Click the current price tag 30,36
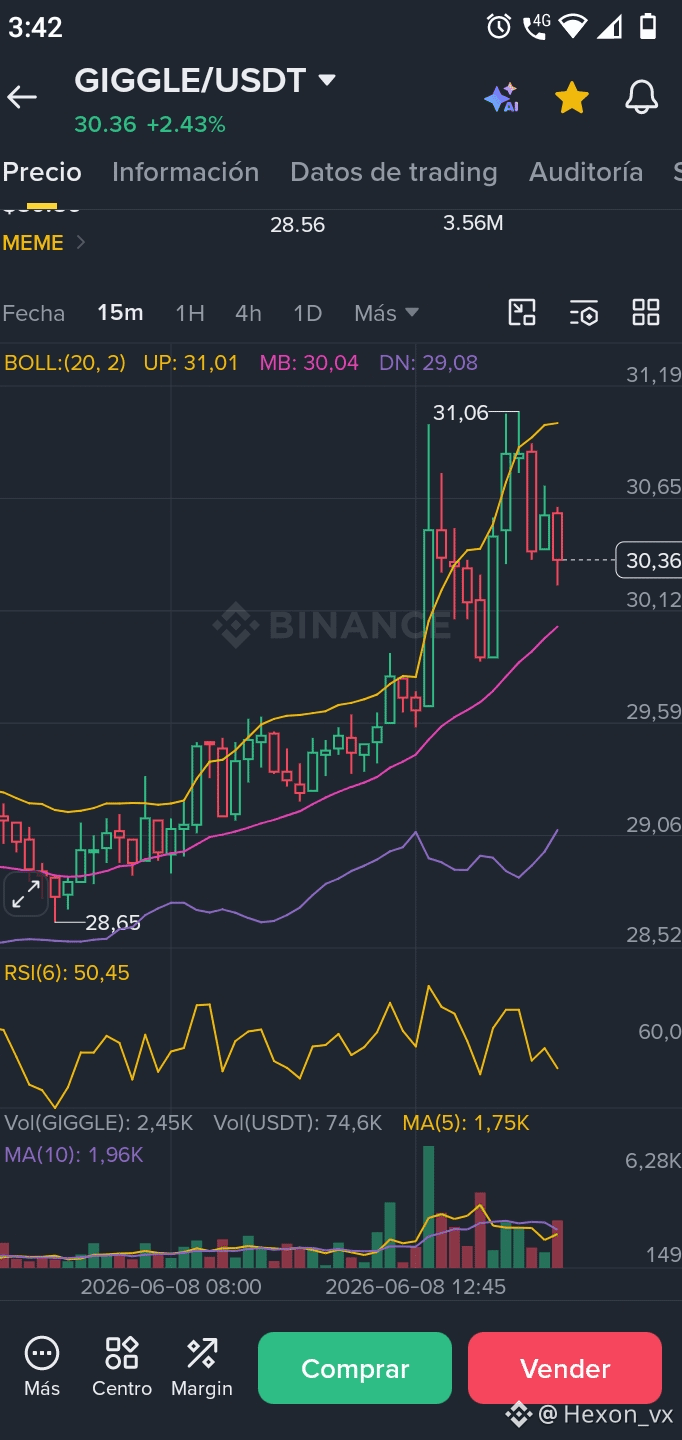 coord(649,560)
